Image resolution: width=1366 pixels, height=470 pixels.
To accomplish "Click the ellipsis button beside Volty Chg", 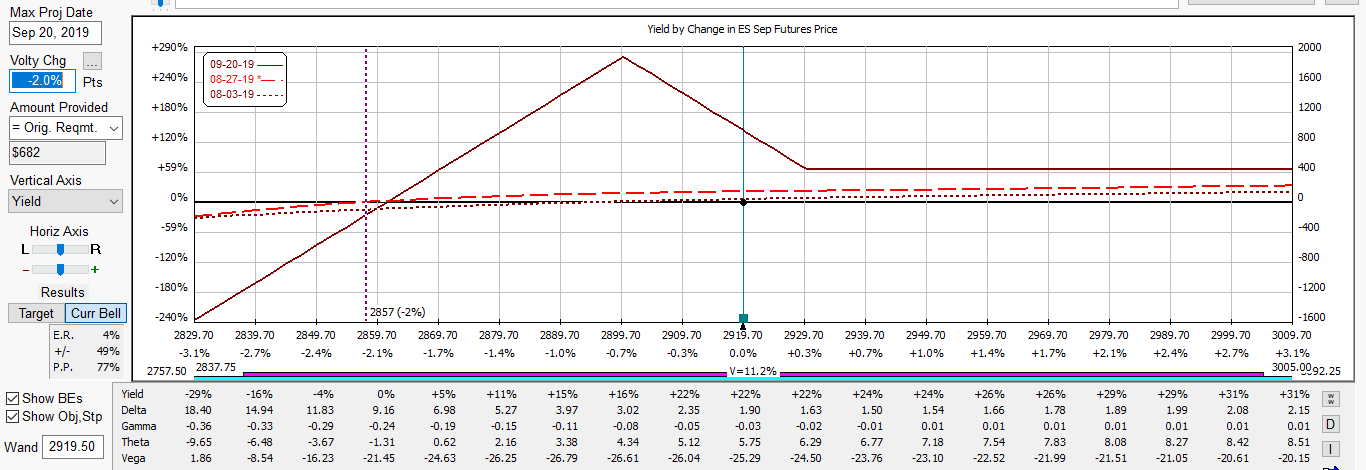I will coord(92,61).
